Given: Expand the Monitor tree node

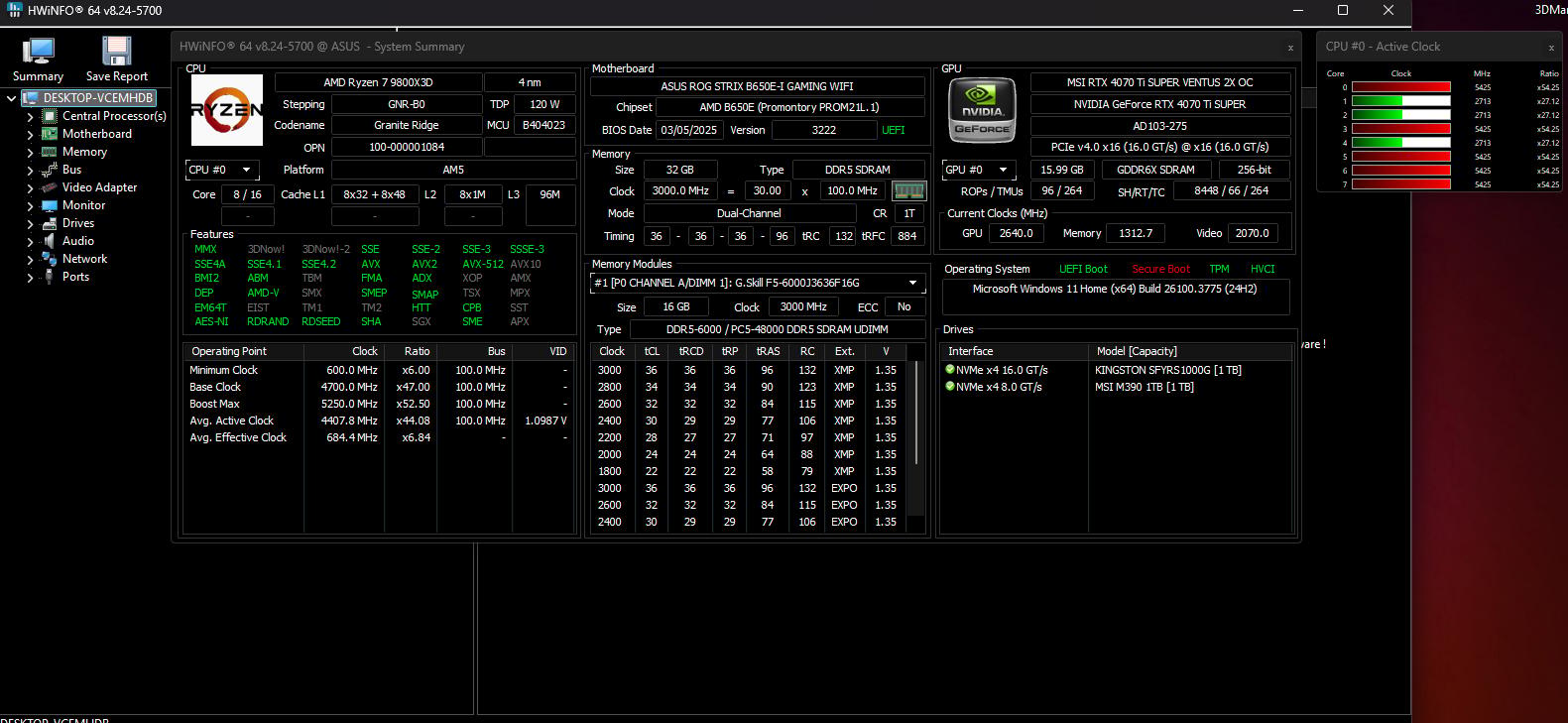Looking at the screenshot, I should pos(30,205).
